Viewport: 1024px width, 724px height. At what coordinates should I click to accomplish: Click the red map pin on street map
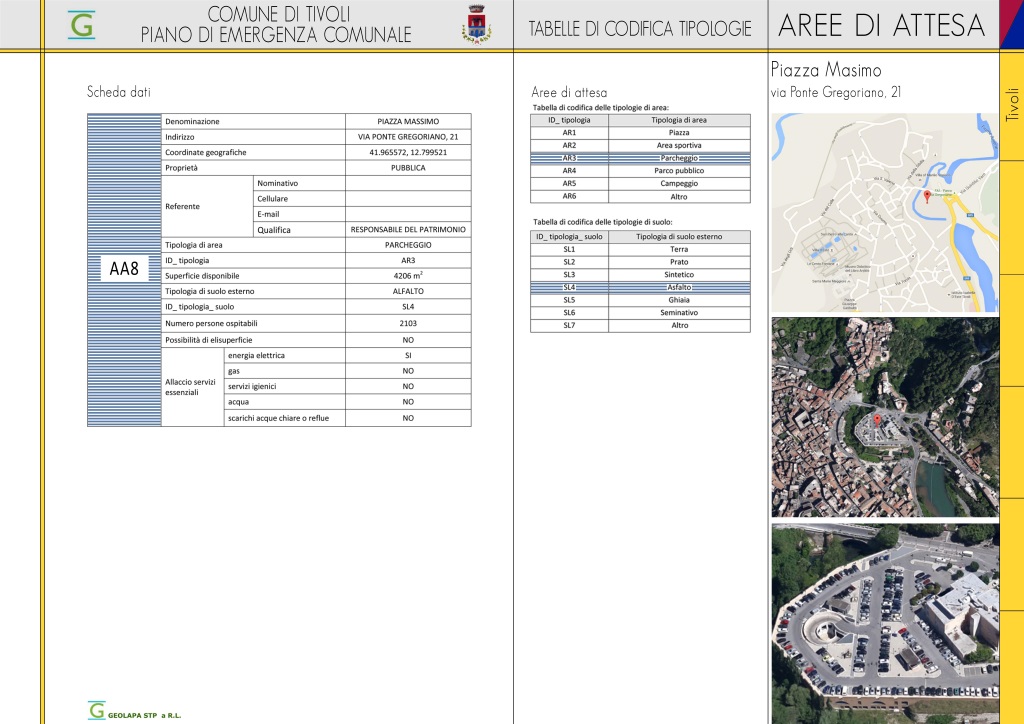click(x=927, y=196)
